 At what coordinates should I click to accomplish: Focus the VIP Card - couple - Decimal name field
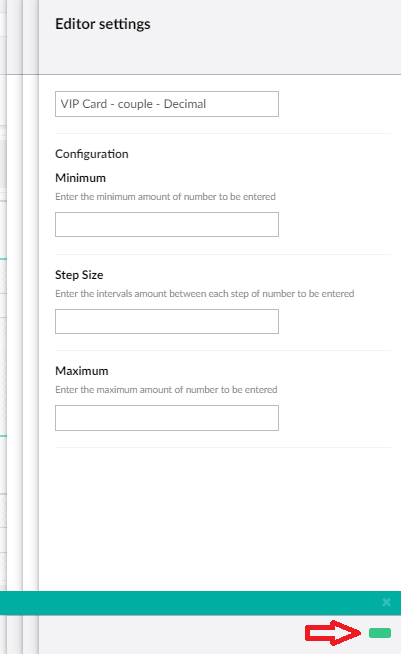(167, 104)
